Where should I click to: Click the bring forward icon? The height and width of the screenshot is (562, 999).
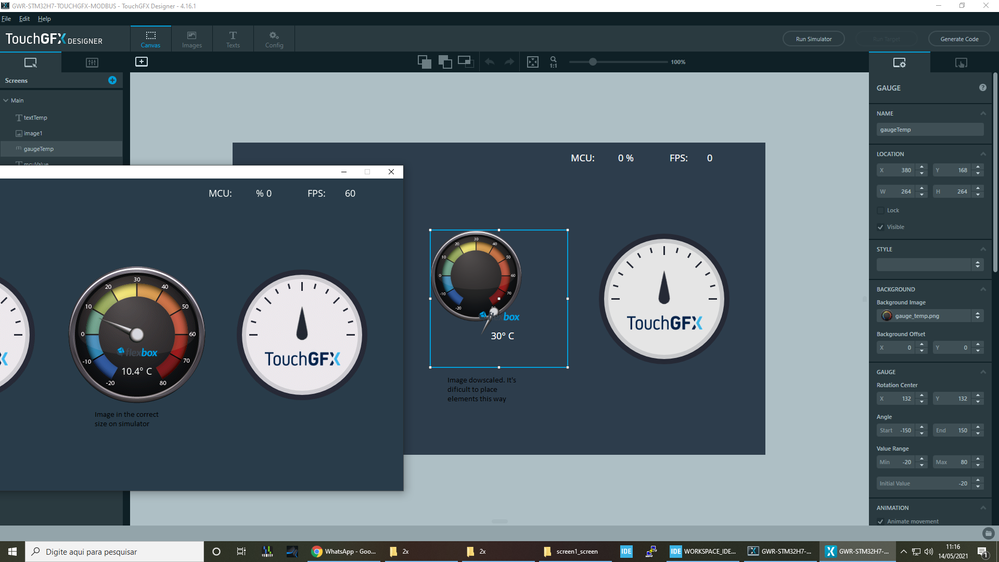click(x=424, y=62)
